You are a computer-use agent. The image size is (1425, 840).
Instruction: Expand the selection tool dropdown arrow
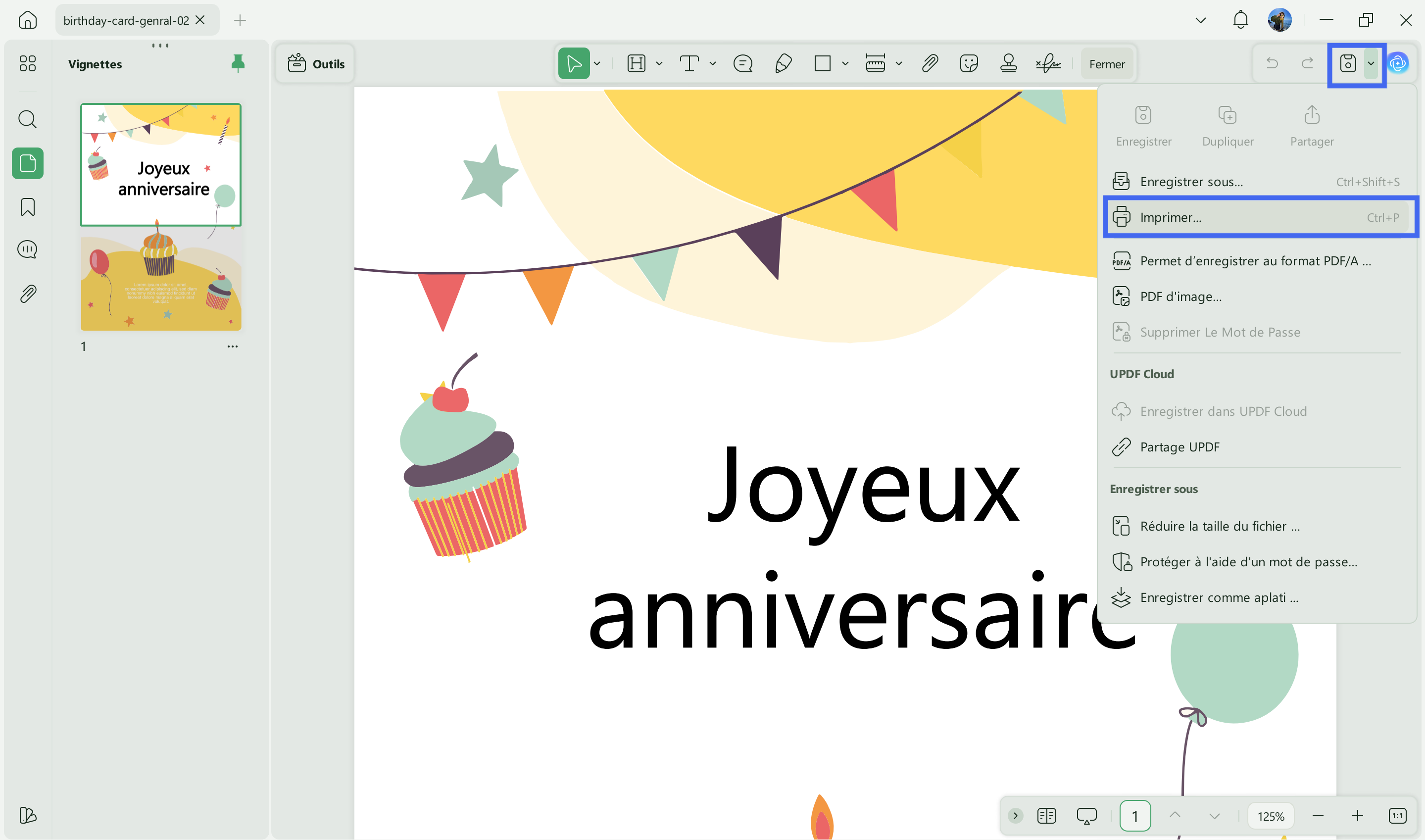coord(597,64)
